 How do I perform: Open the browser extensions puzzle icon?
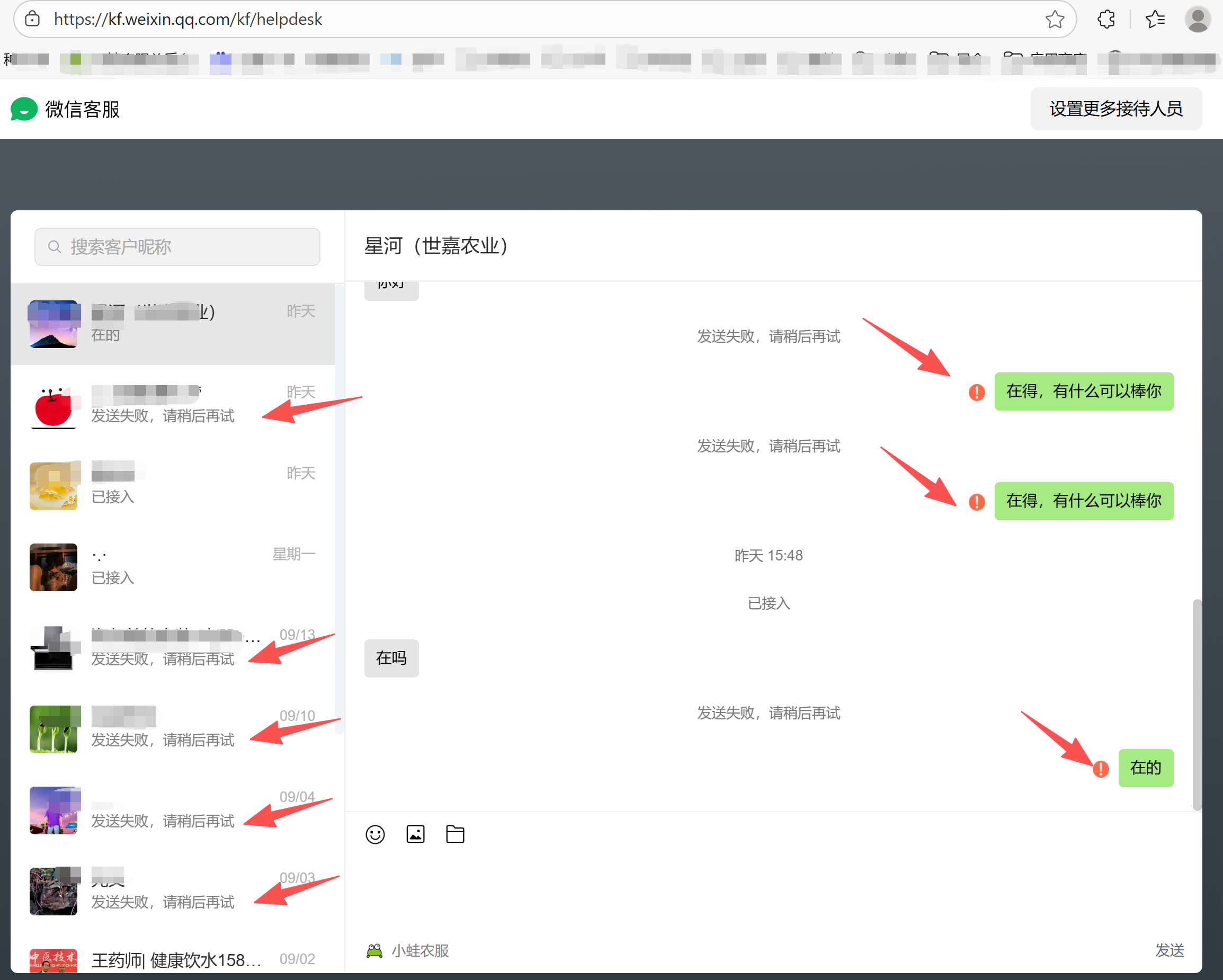click(1105, 19)
